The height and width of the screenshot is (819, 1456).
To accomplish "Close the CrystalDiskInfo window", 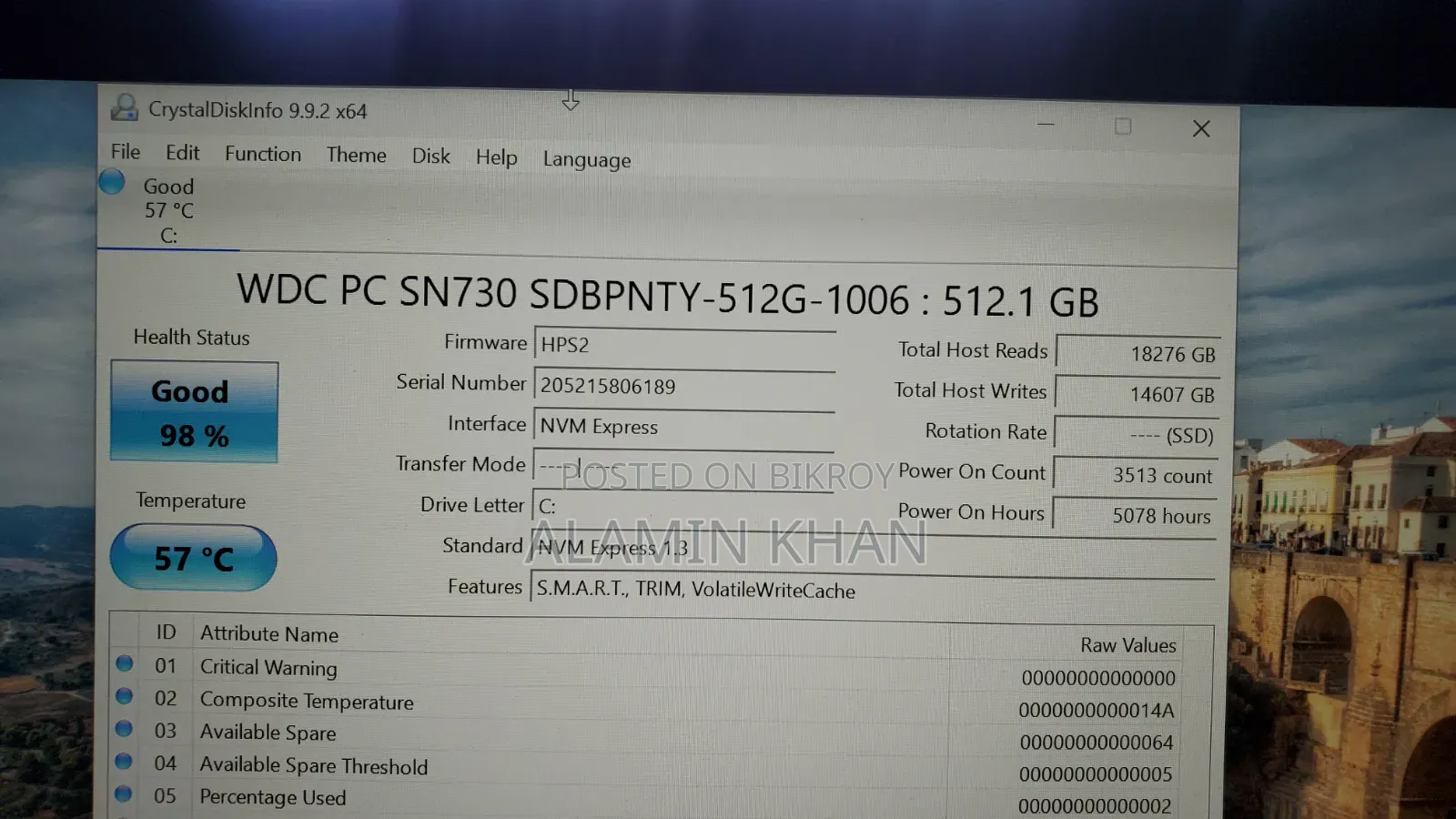I will (x=1201, y=128).
